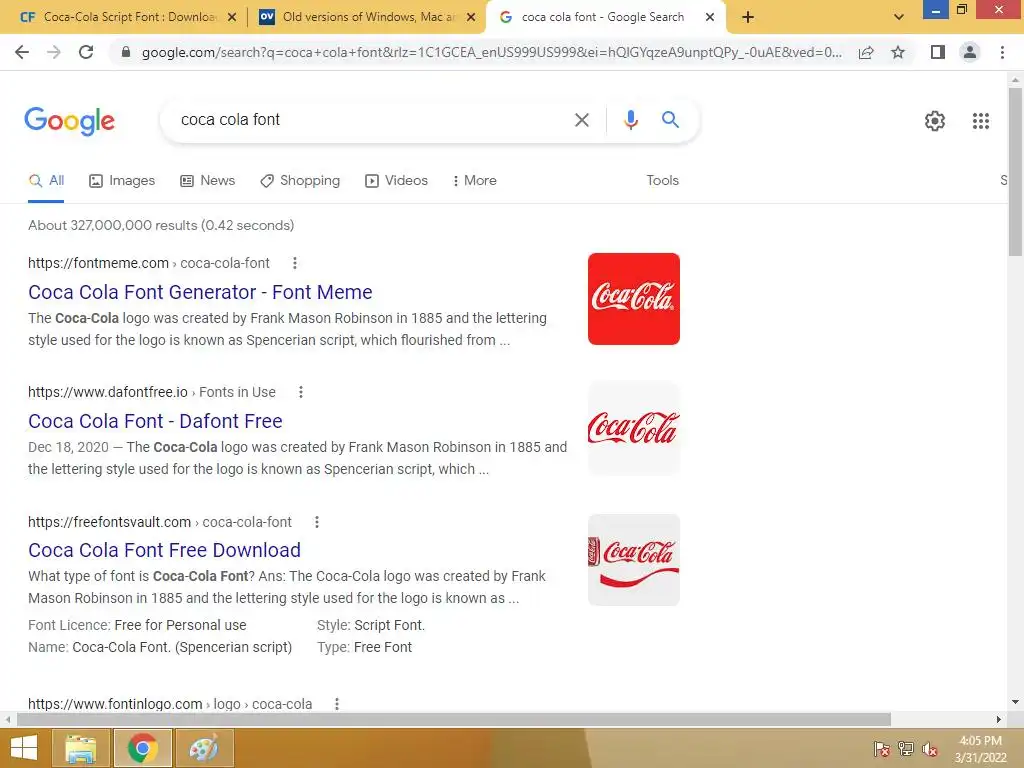
Task: Click the Chrome taskbar icon
Action: coord(142,748)
